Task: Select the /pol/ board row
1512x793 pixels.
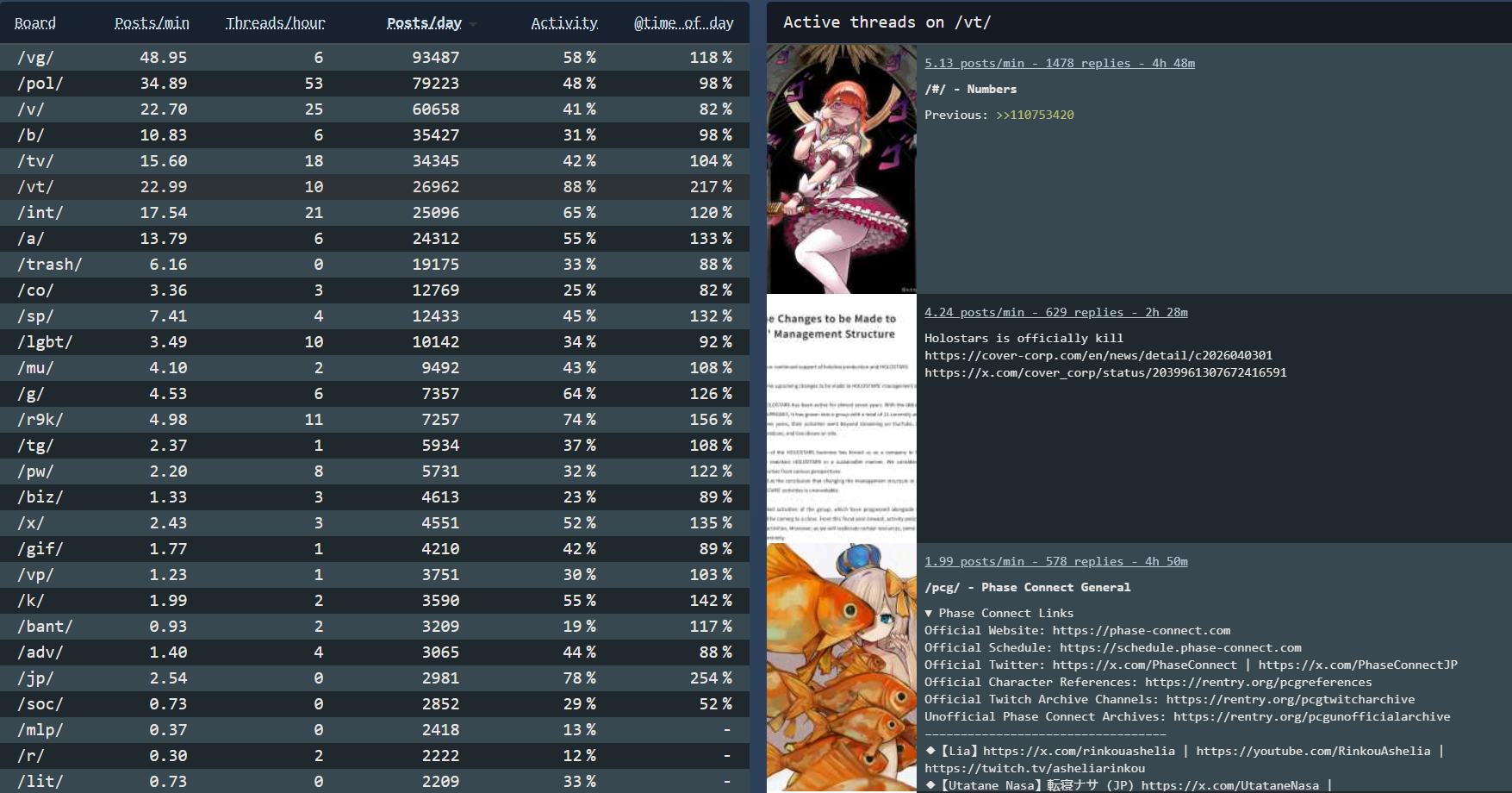Action: (x=375, y=84)
